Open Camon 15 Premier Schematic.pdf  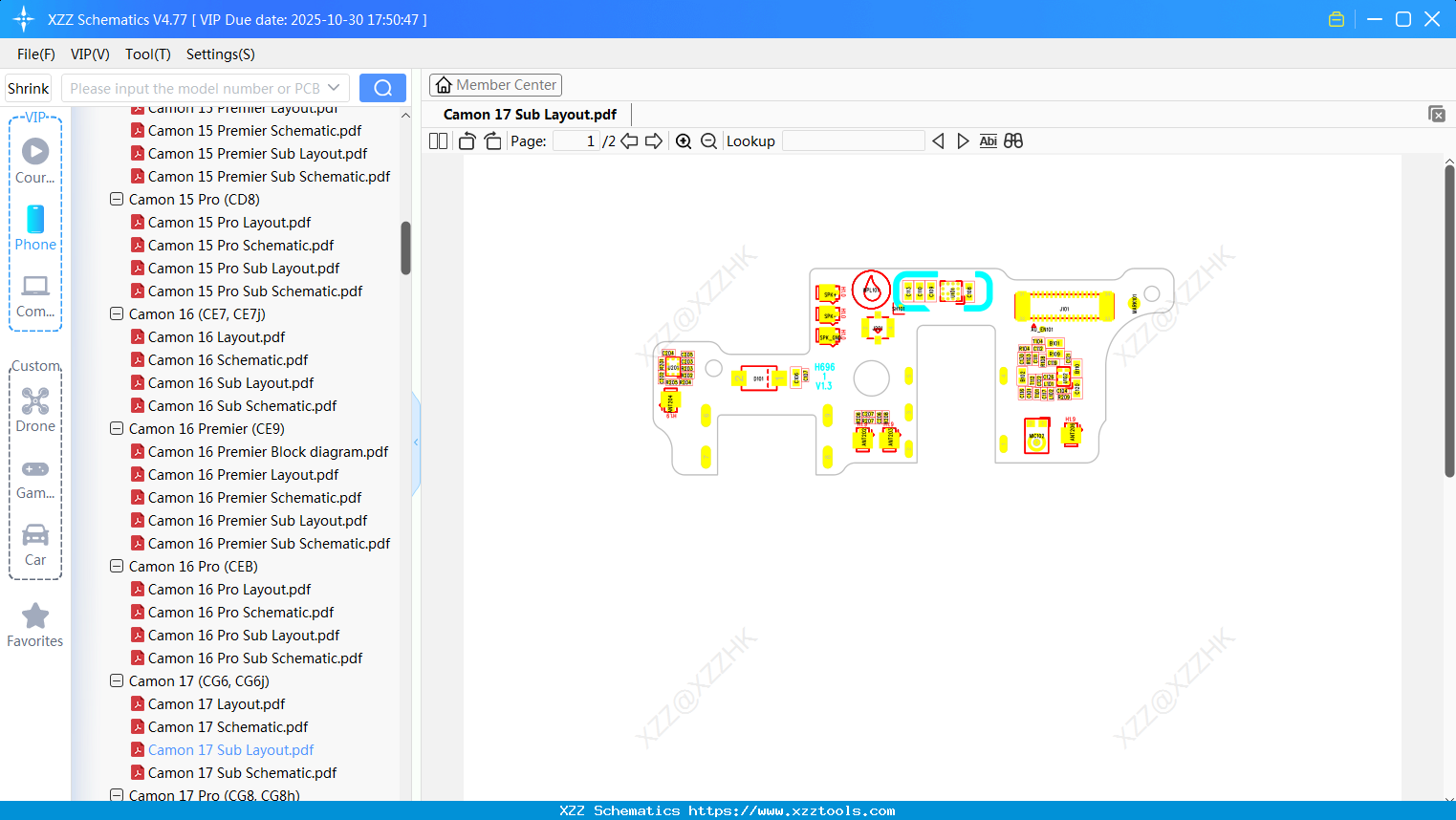[x=255, y=131]
